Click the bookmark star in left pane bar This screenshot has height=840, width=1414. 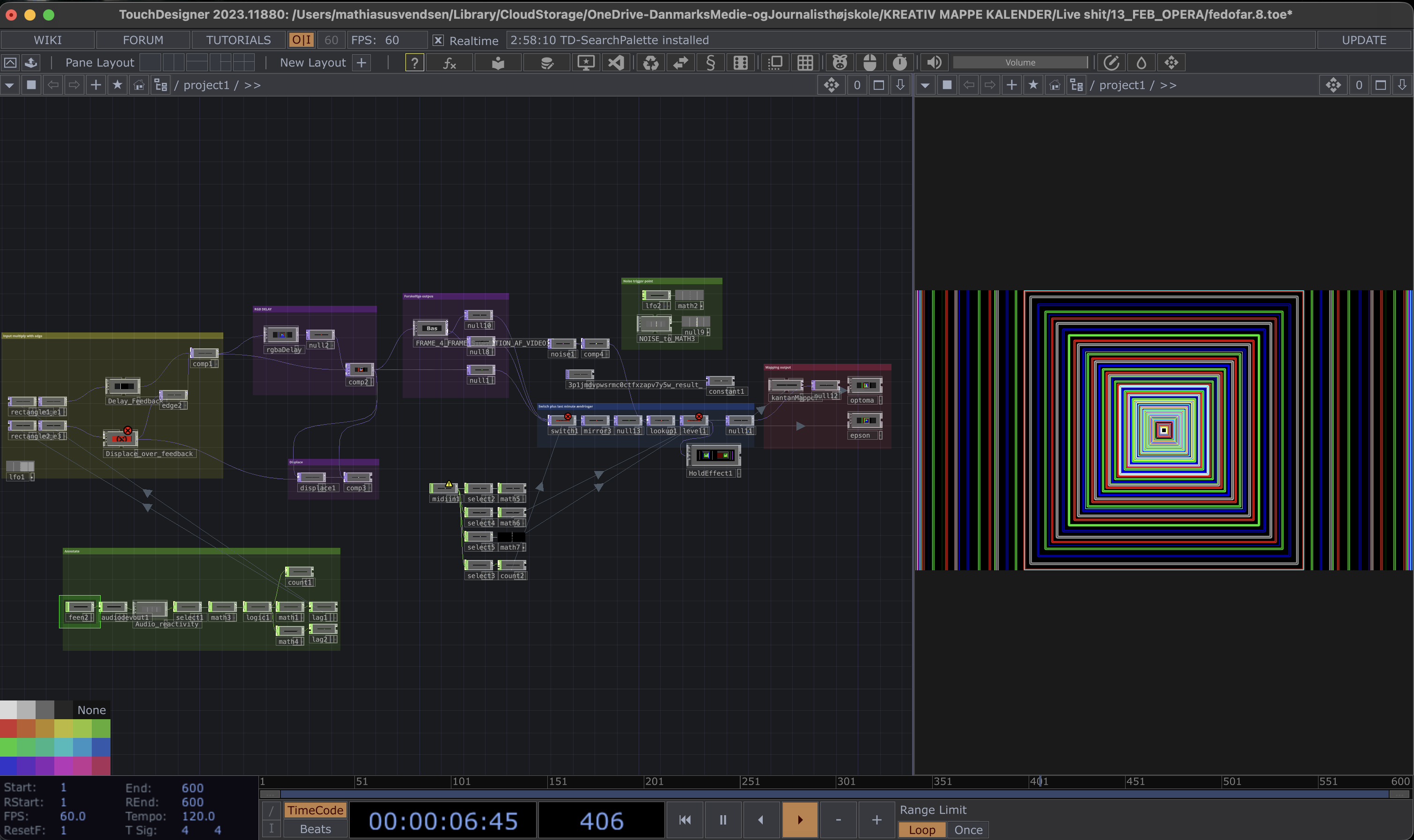coord(117,85)
